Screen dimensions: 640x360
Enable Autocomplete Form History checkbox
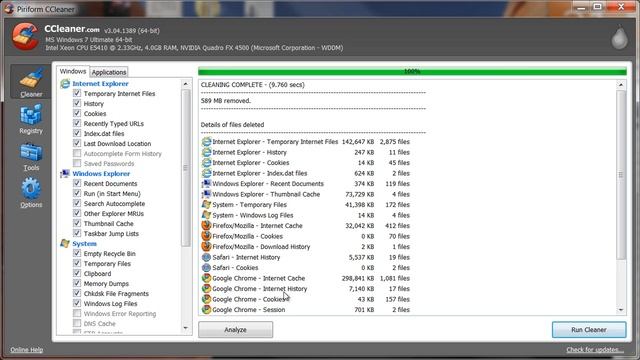click(77, 153)
